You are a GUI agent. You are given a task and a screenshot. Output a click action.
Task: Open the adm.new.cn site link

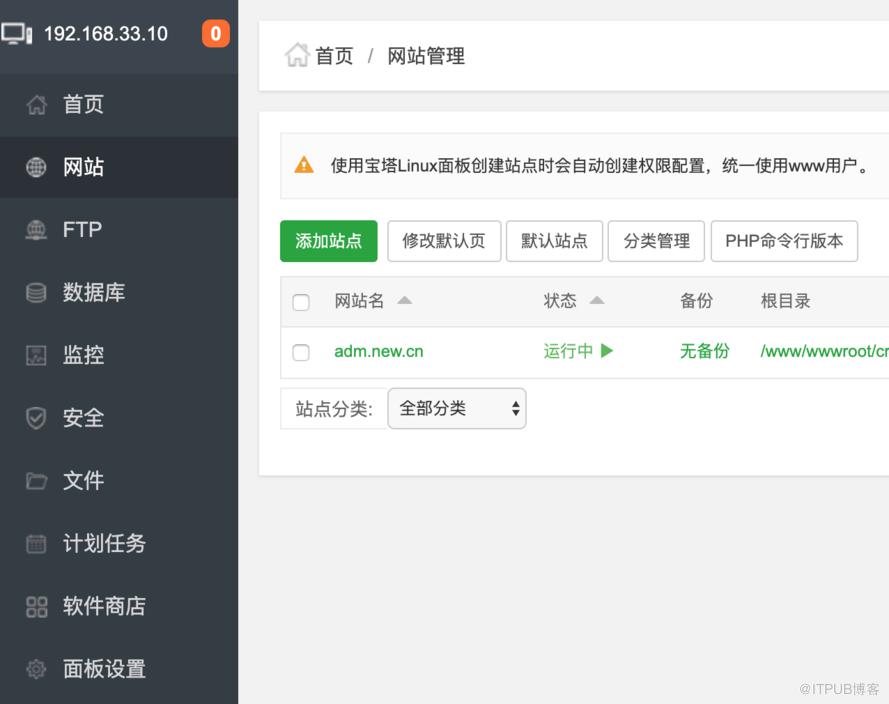coord(379,351)
